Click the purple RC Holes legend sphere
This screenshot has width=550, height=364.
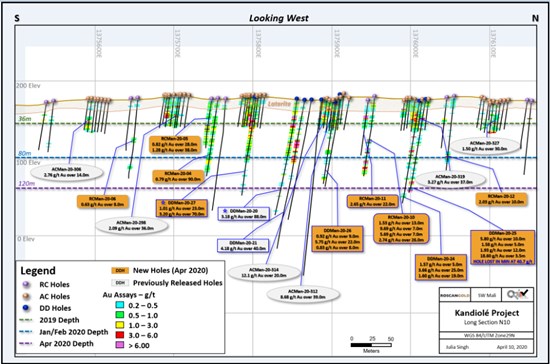coord(26,284)
